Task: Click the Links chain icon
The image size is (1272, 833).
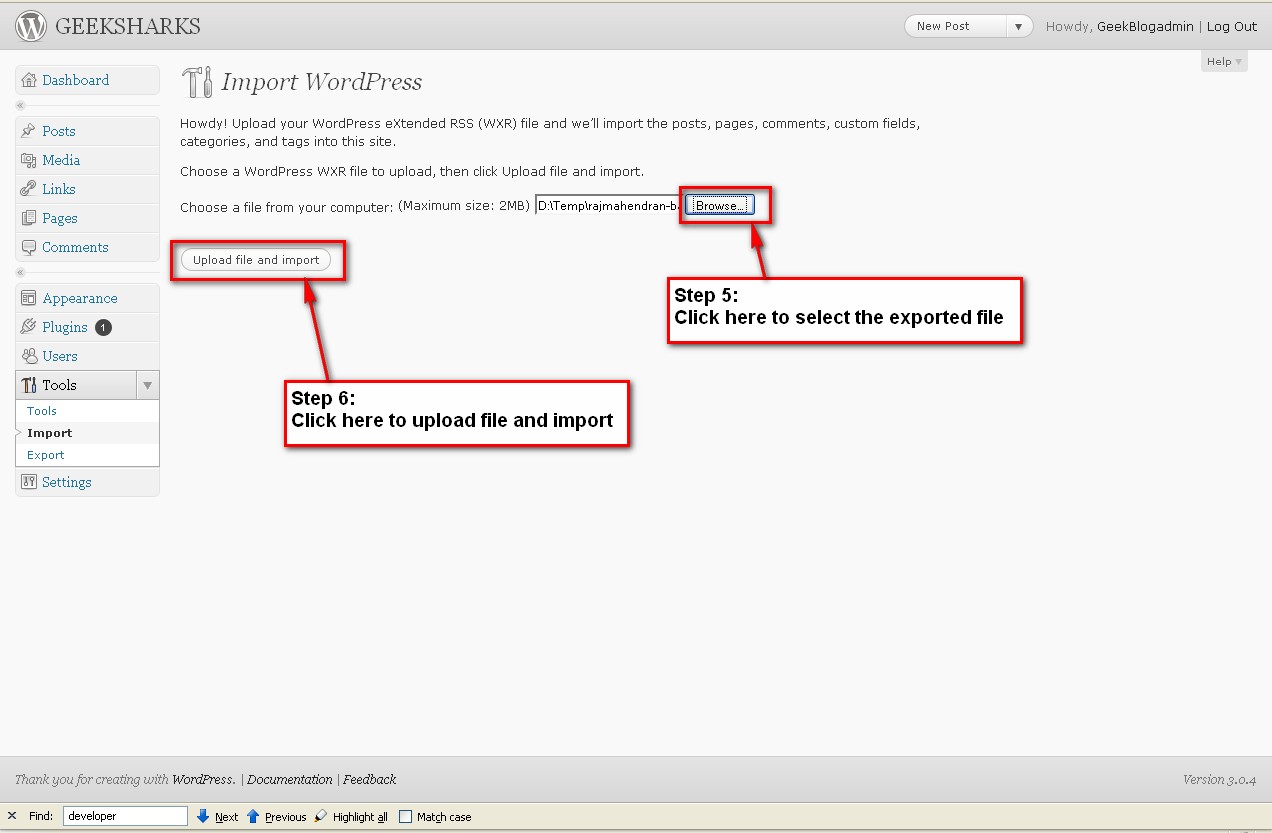Action: (x=29, y=189)
